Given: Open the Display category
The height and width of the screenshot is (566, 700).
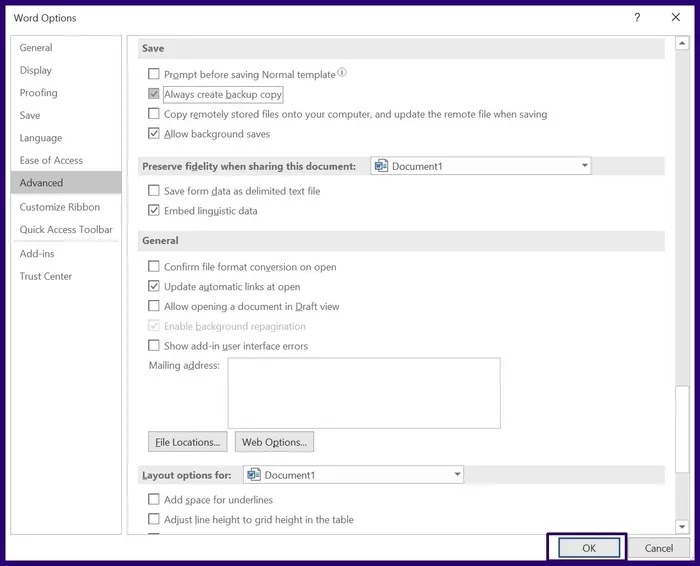Looking at the screenshot, I should pyautogui.click(x=66, y=70).
